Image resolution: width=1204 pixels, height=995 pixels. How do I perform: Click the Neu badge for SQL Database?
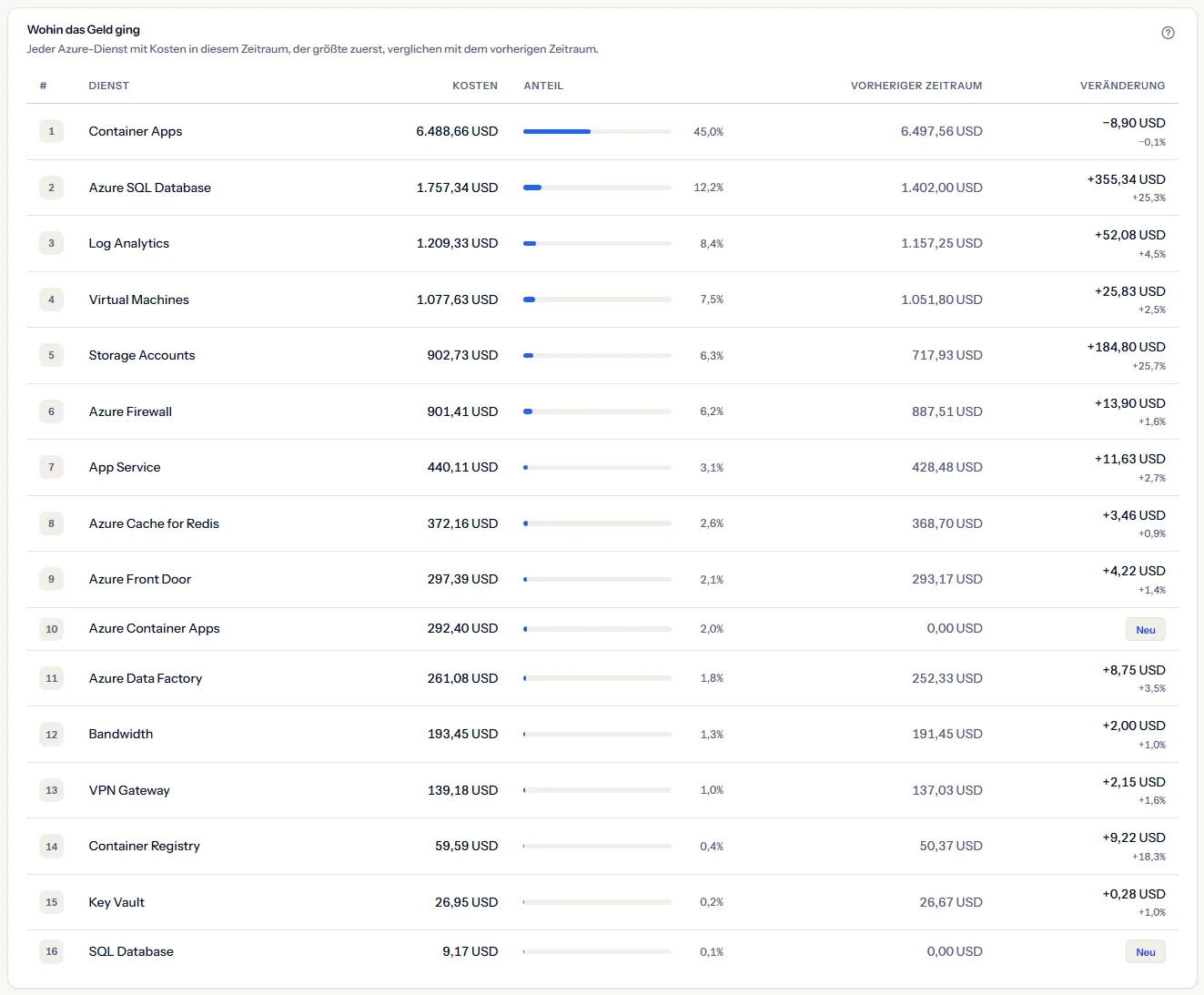tap(1146, 952)
